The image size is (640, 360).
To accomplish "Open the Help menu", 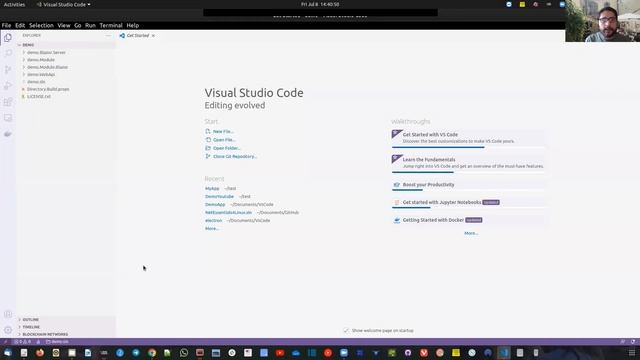I will point(133,25).
